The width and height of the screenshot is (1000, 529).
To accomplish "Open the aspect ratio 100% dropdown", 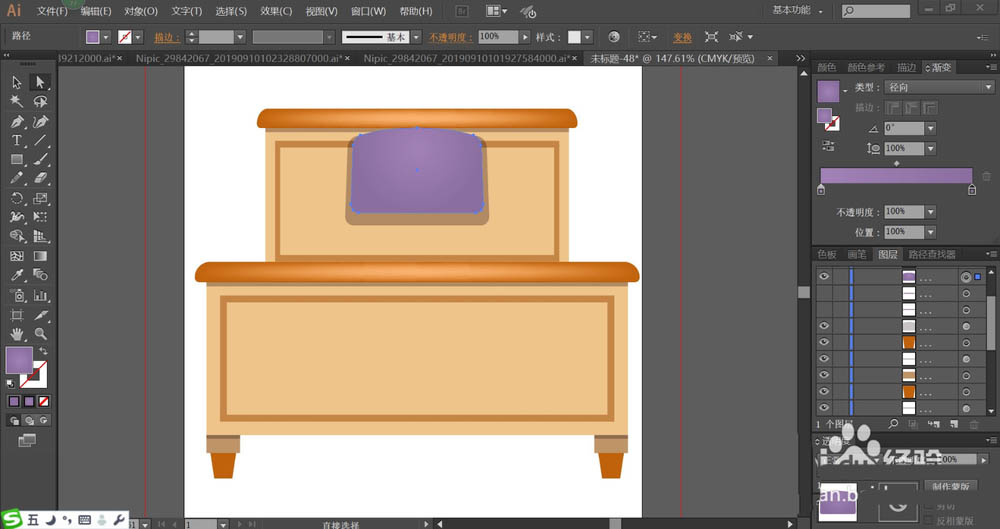I will [931, 149].
